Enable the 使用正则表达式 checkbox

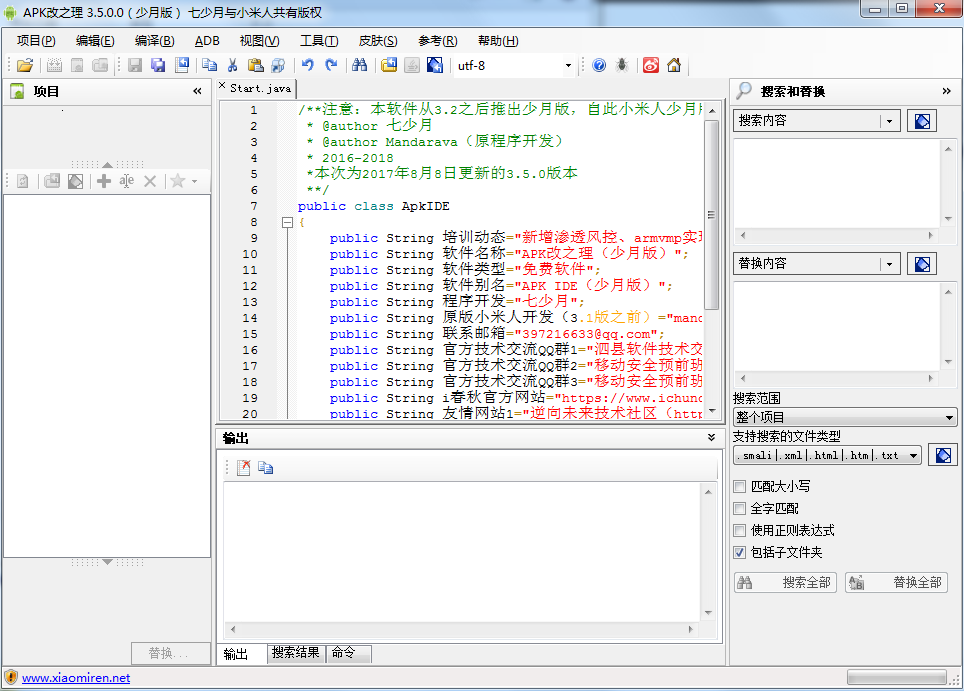pos(740,531)
